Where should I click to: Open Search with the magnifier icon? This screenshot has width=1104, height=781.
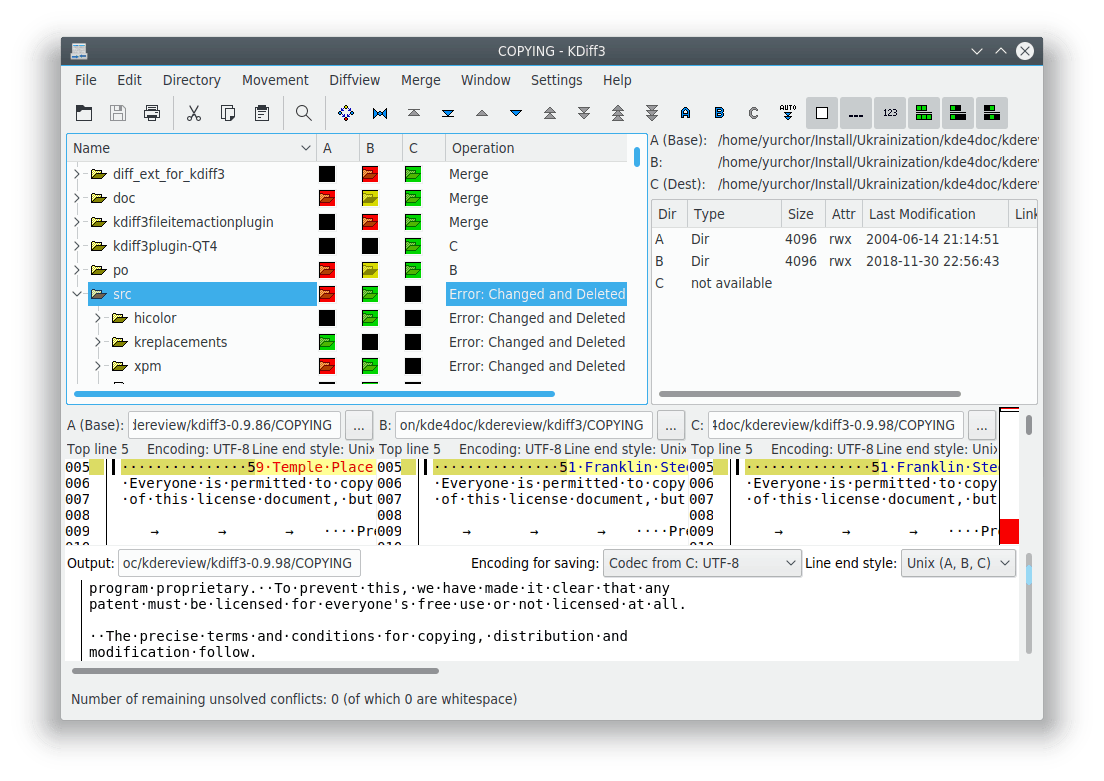pyautogui.click(x=303, y=113)
